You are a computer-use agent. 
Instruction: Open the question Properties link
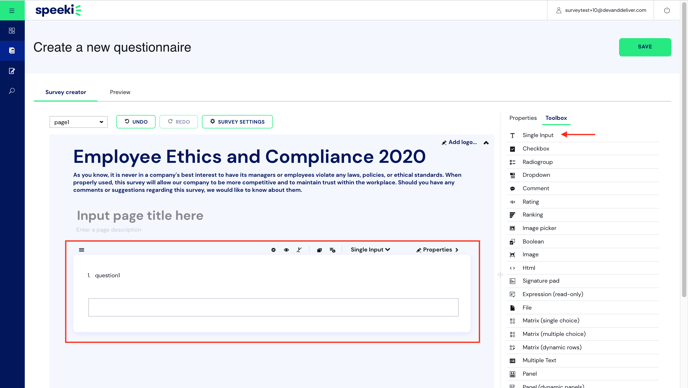[437, 250]
